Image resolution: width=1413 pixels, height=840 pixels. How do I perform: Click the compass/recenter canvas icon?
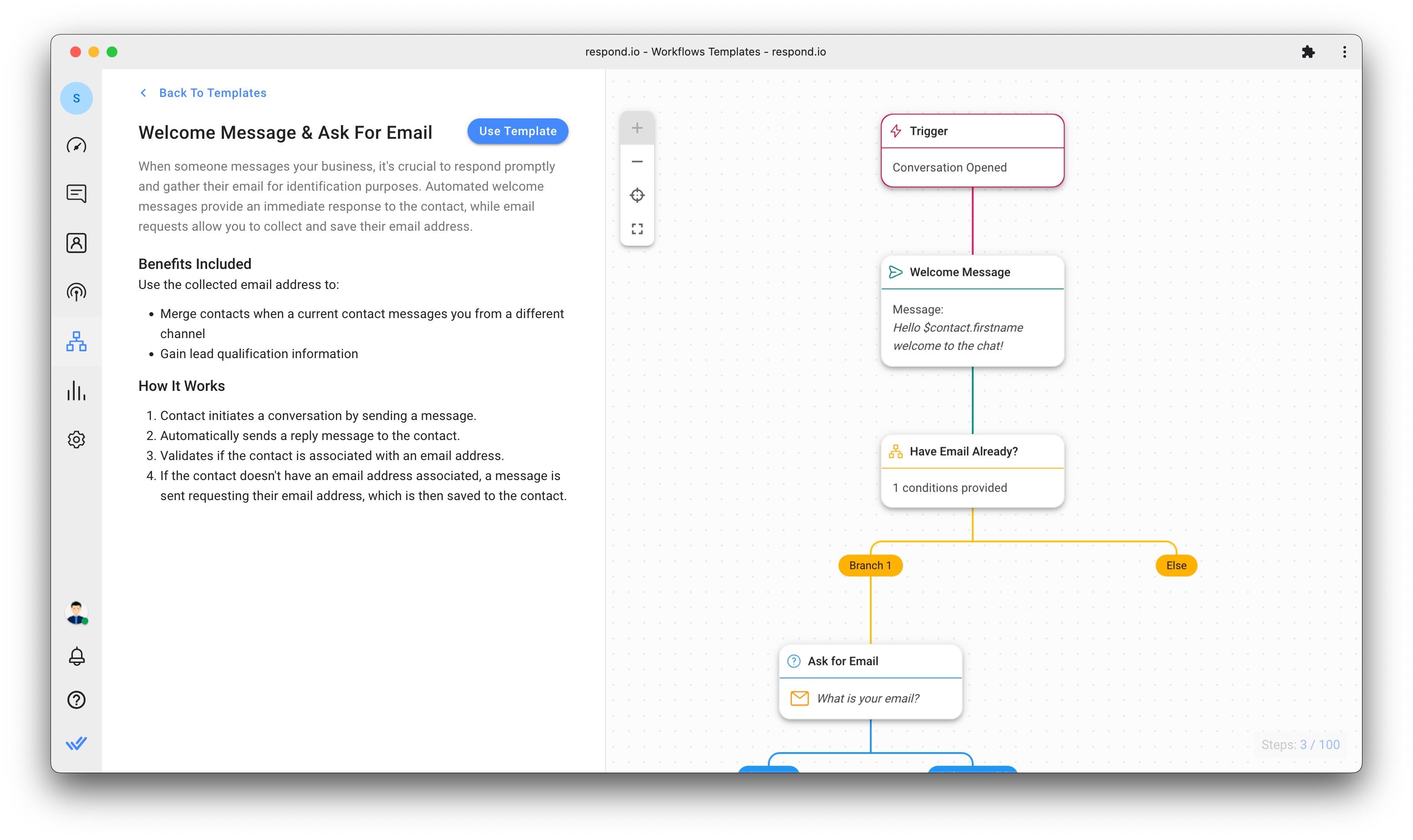click(637, 195)
